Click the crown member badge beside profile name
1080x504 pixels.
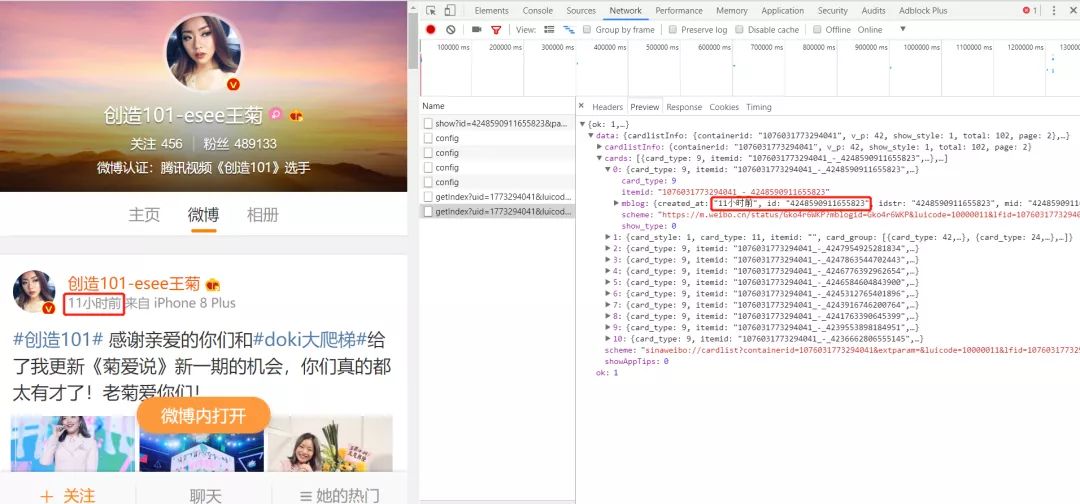296,115
